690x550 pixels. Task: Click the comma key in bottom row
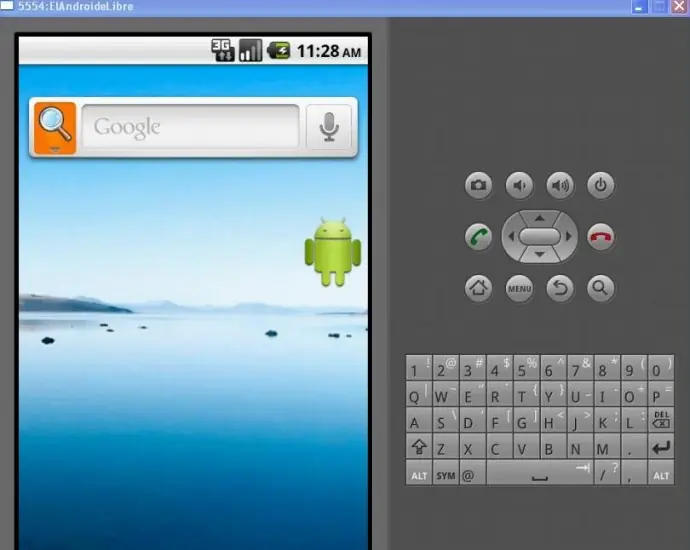pyautogui.click(x=634, y=473)
